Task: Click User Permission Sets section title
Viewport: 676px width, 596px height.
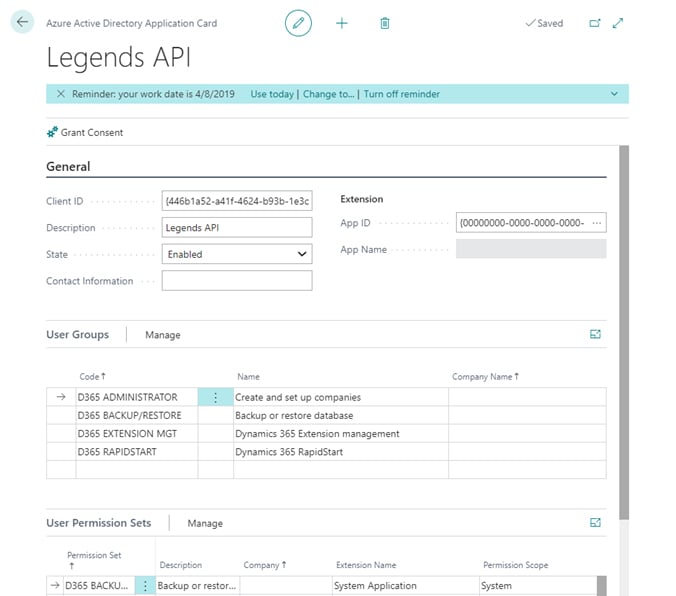Action: pyautogui.click(x=98, y=523)
